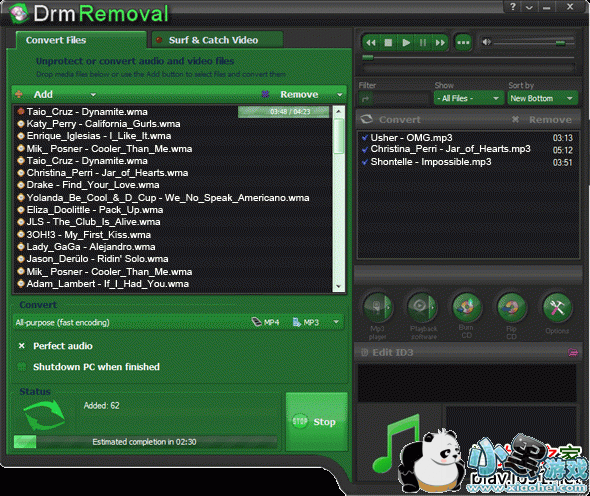Click the red icon beside first Taio_Cruz file
This screenshot has height=496, width=590.
tap(21, 111)
